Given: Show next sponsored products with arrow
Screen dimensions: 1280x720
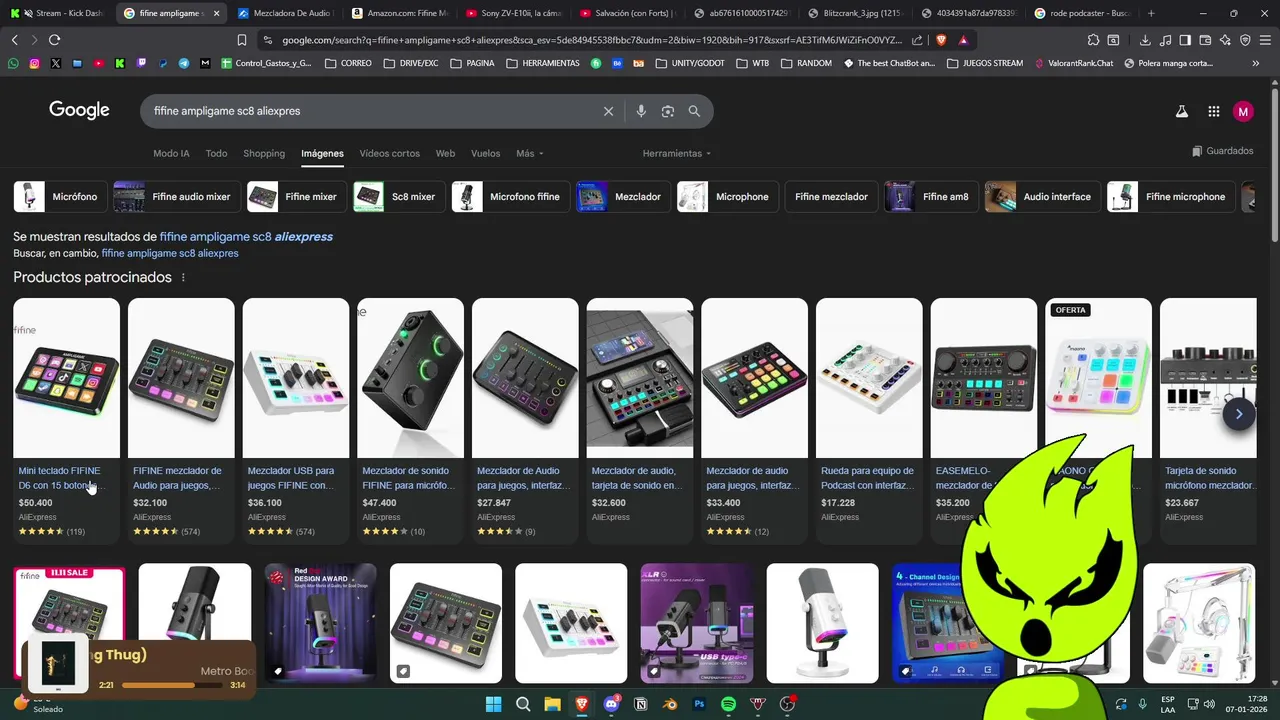Looking at the screenshot, I should tap(1239, 414).
